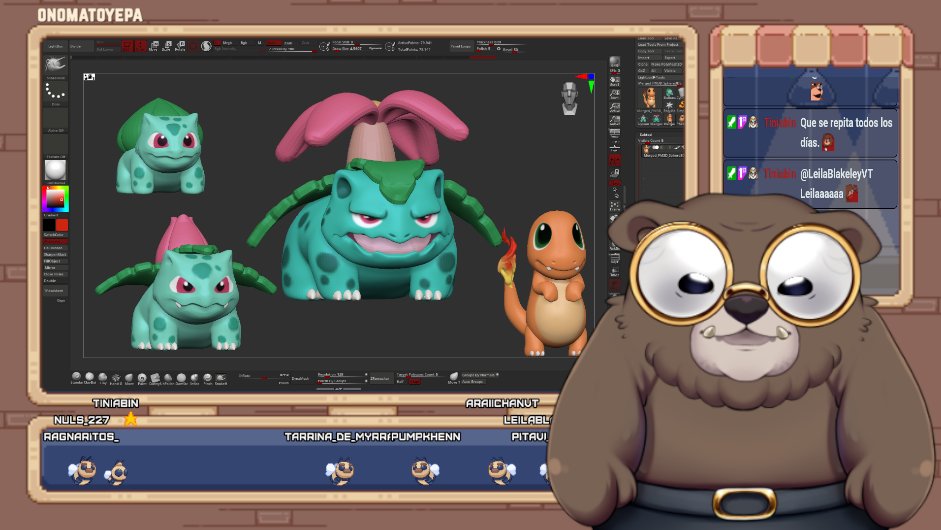Click the Move T brush icon
941x530 pixels.
coord(454,377)
